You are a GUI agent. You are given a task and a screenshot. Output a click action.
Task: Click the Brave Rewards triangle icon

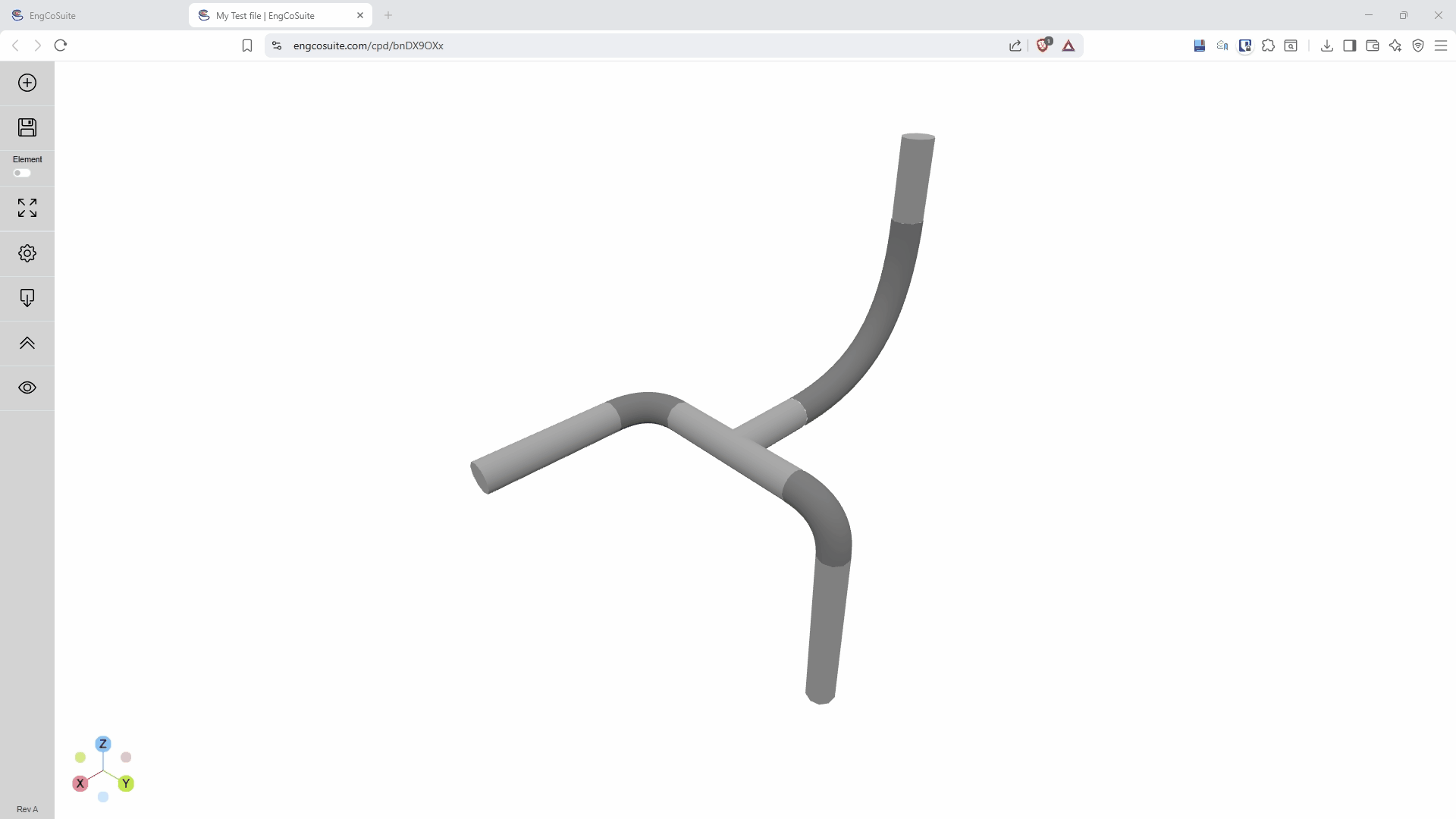pos(1068,45)
